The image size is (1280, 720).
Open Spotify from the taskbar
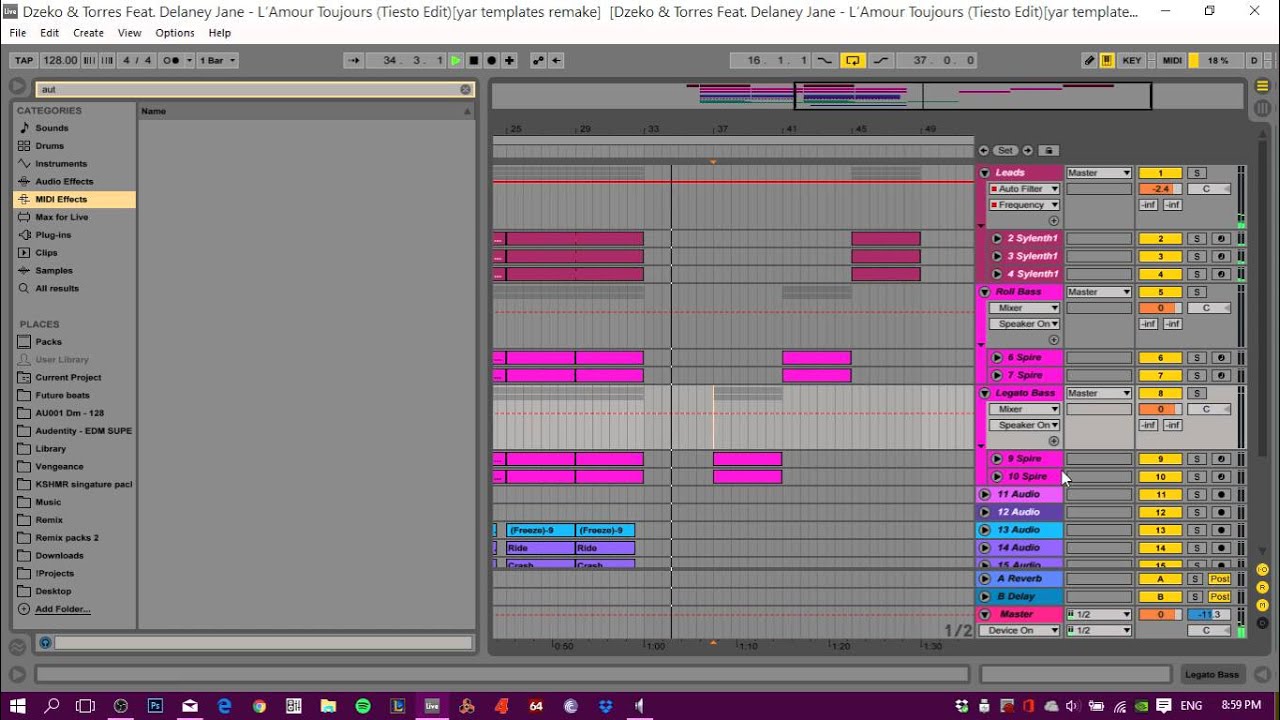point(363,706)
